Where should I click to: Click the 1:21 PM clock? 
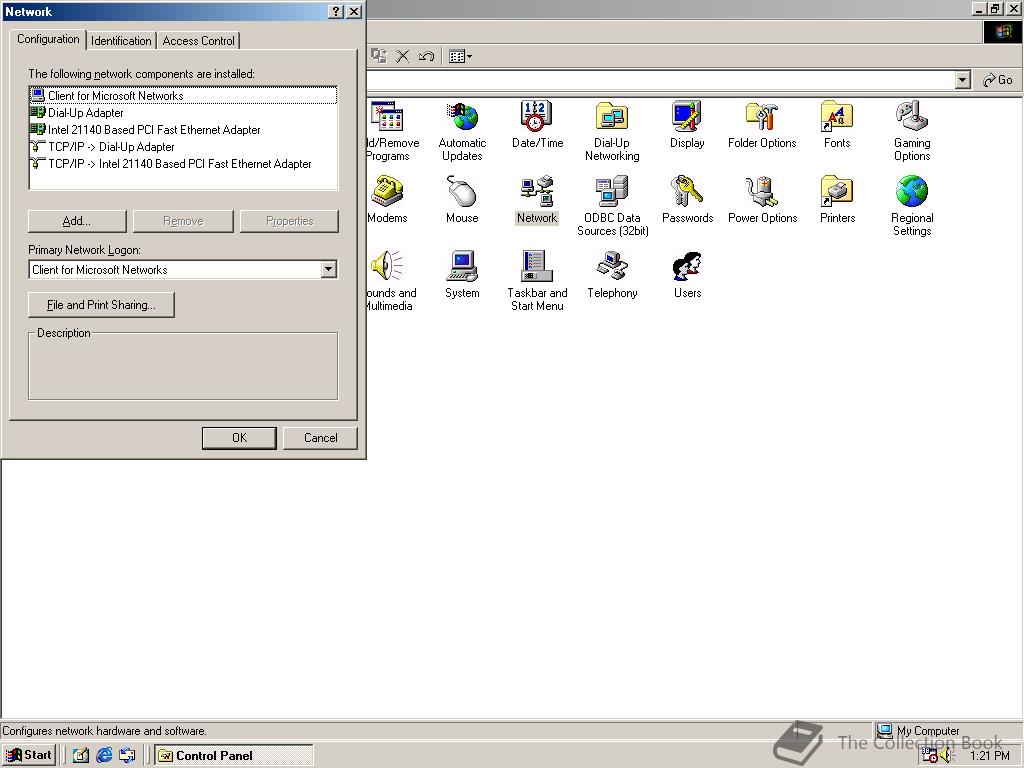[989, 756]
